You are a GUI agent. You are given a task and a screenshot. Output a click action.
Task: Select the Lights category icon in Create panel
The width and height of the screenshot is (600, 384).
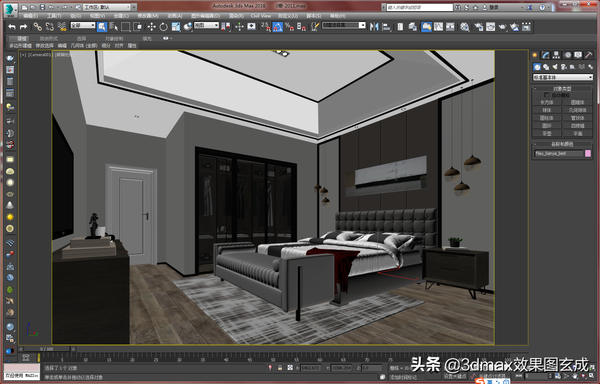click(555, 67)
